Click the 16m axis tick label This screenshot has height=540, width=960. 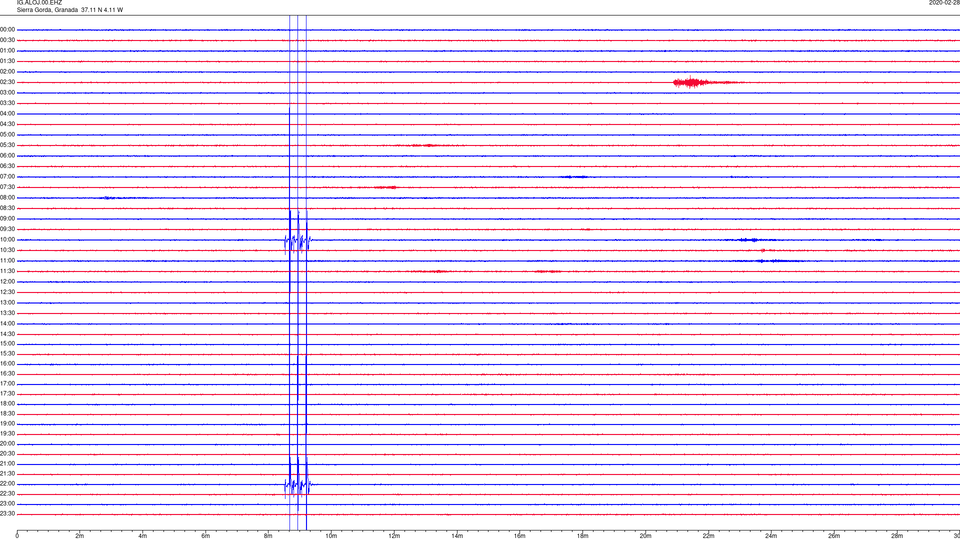point(520,536)
